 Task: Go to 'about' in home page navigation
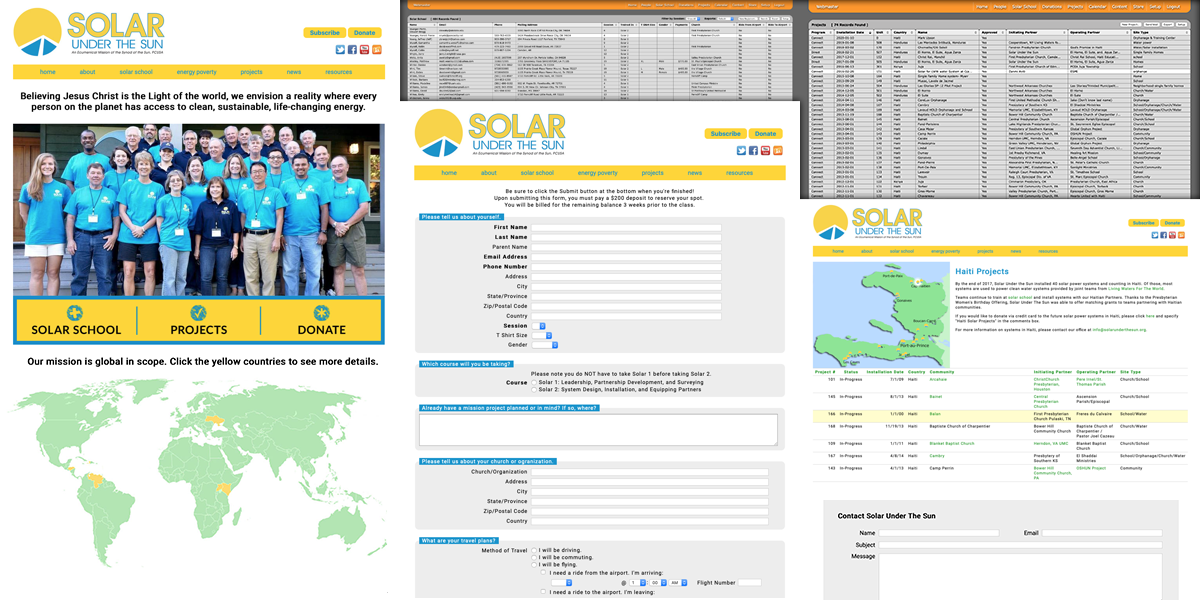(88, 72)
